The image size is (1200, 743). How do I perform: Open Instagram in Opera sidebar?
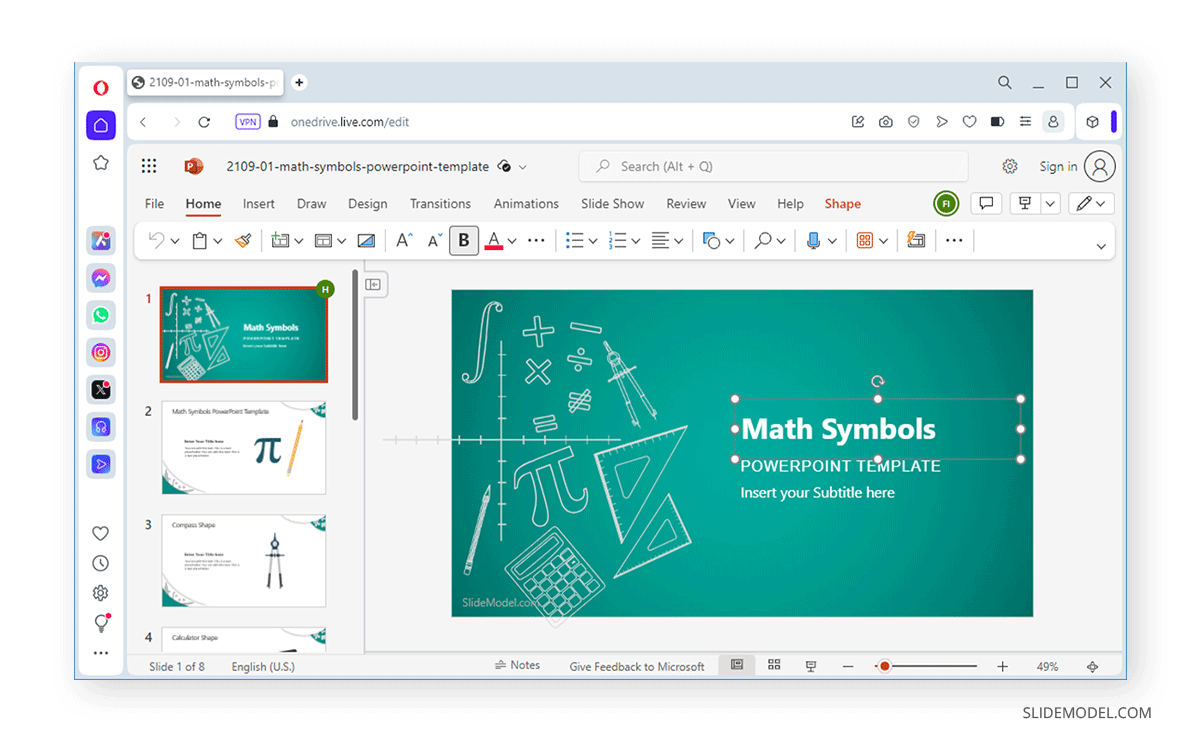(101, 352)
